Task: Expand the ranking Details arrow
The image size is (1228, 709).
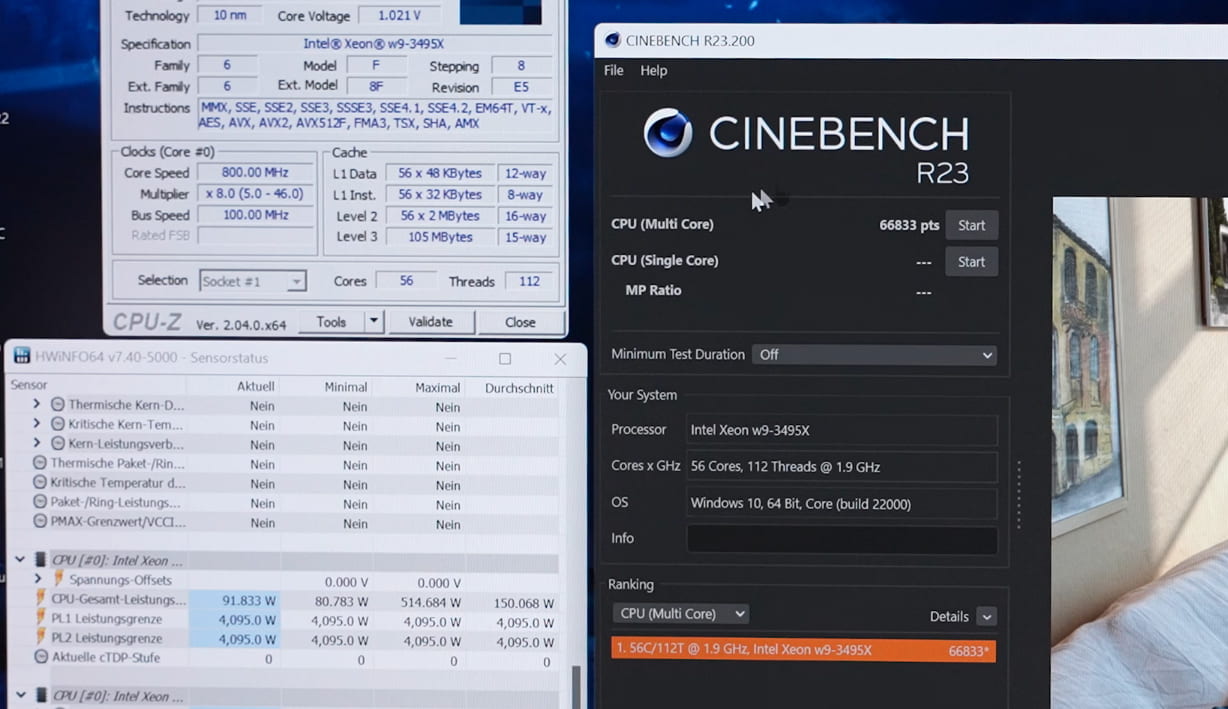Action: click(986, 617)
